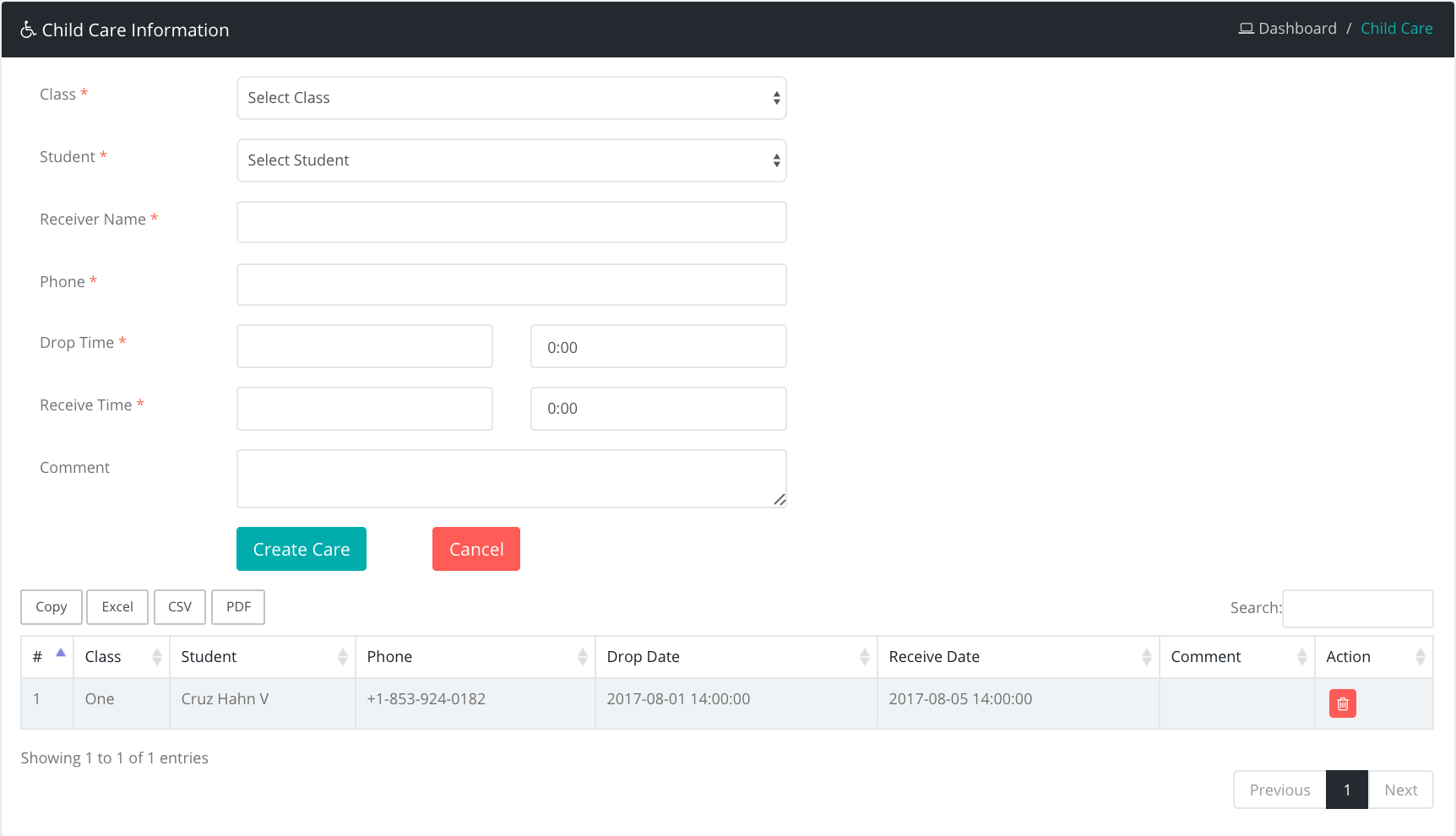Click the laptop icon beside Dashboard
This screenshot has width=1456, height=836.
point(1246,29)
